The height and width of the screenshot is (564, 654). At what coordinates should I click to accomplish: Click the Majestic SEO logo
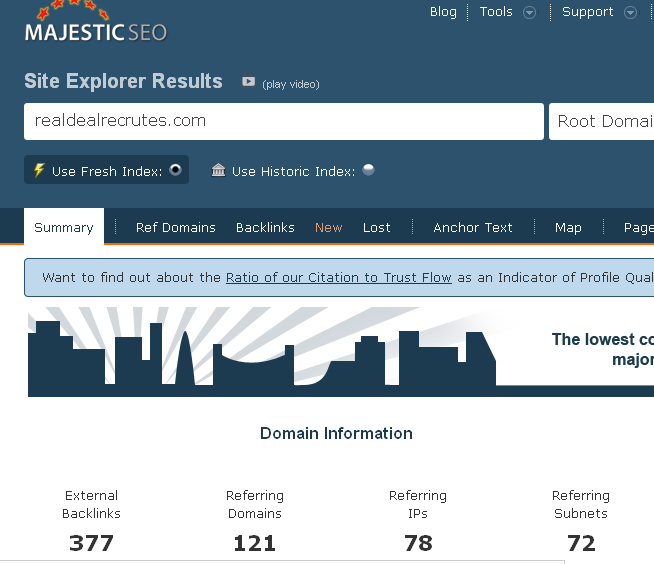pos(95,28)
